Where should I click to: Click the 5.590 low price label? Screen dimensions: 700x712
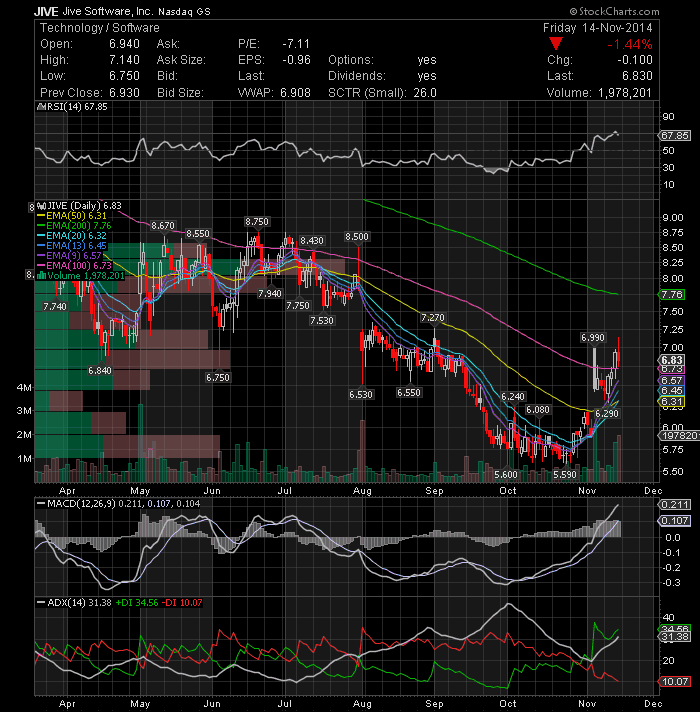pos(565,475)
